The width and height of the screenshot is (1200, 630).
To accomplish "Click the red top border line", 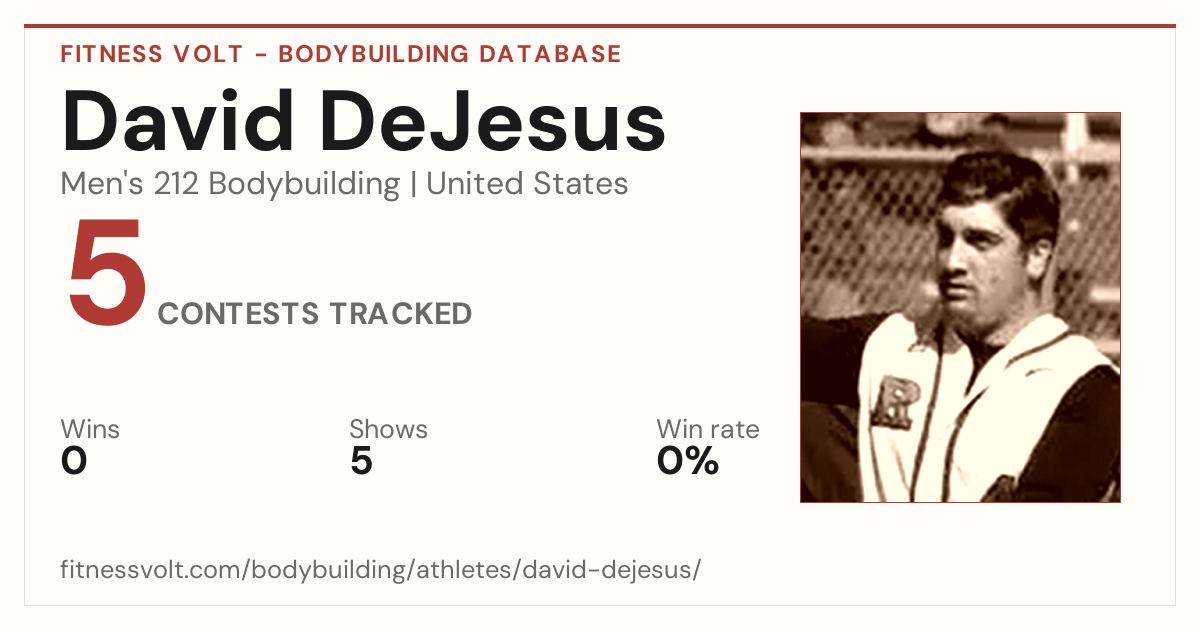I will pos(600,26).
